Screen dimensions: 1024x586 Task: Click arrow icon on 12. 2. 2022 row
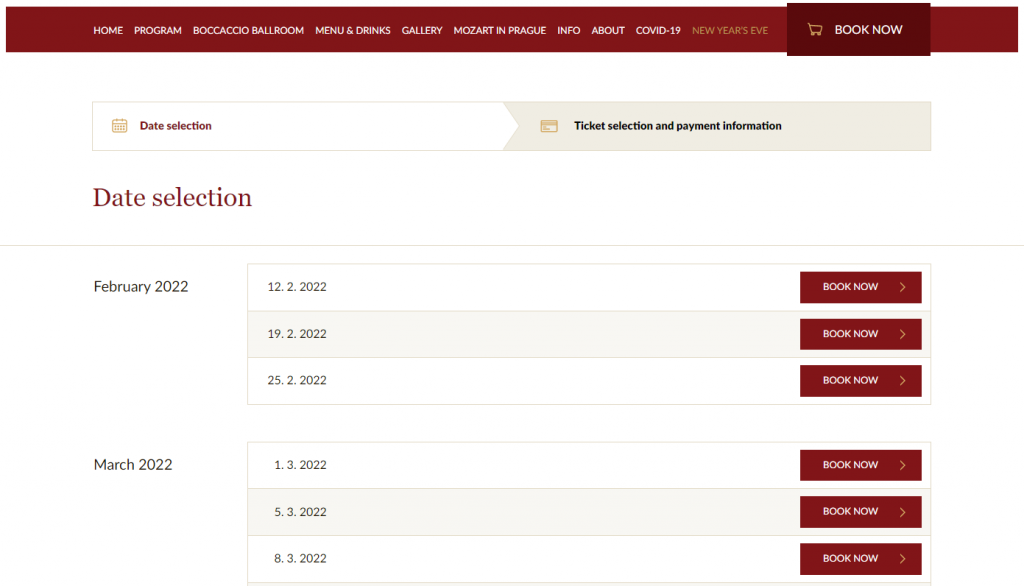click(x=903, y=287)
